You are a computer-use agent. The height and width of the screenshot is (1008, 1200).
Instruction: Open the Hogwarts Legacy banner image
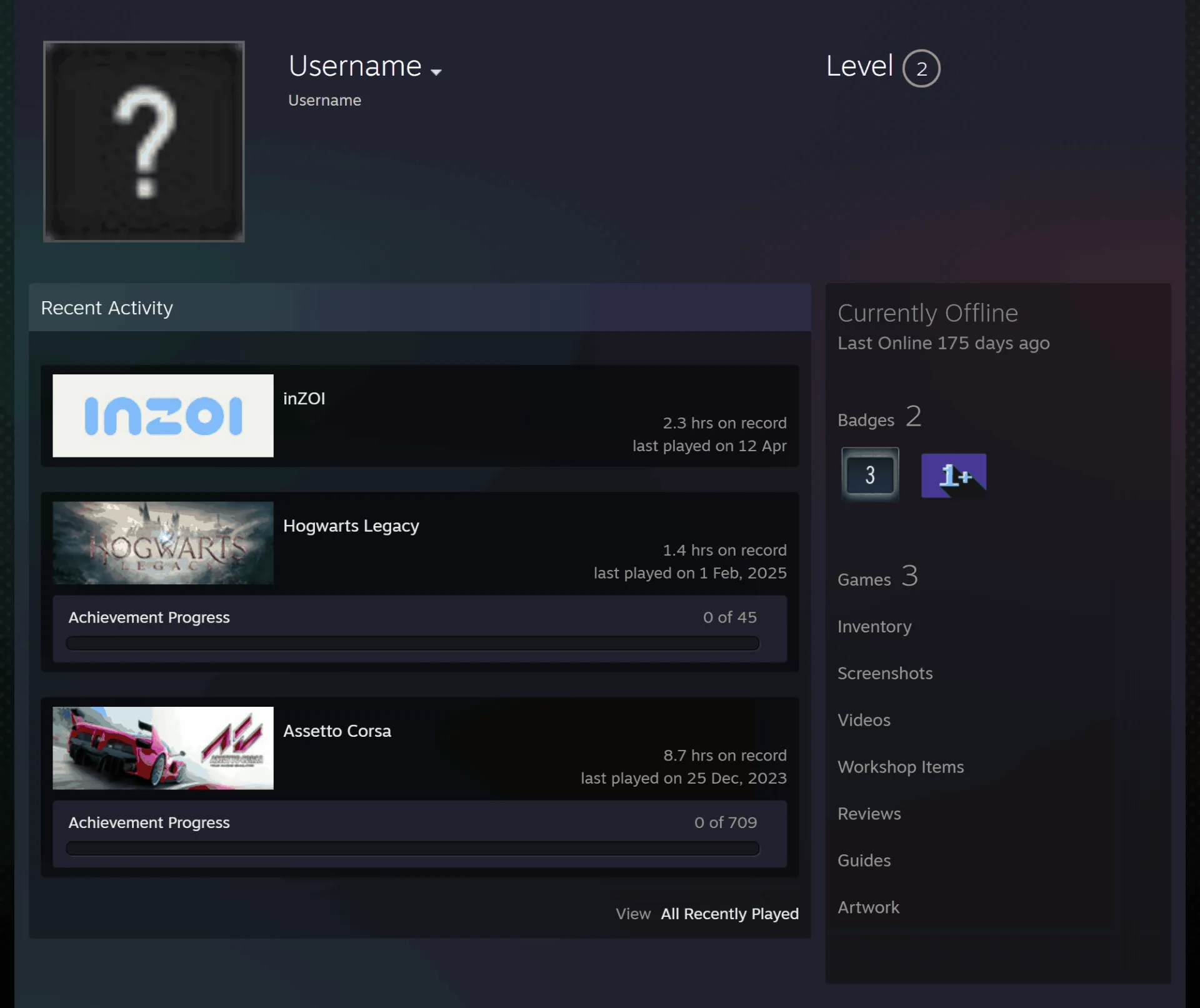(x=163, y=543)
